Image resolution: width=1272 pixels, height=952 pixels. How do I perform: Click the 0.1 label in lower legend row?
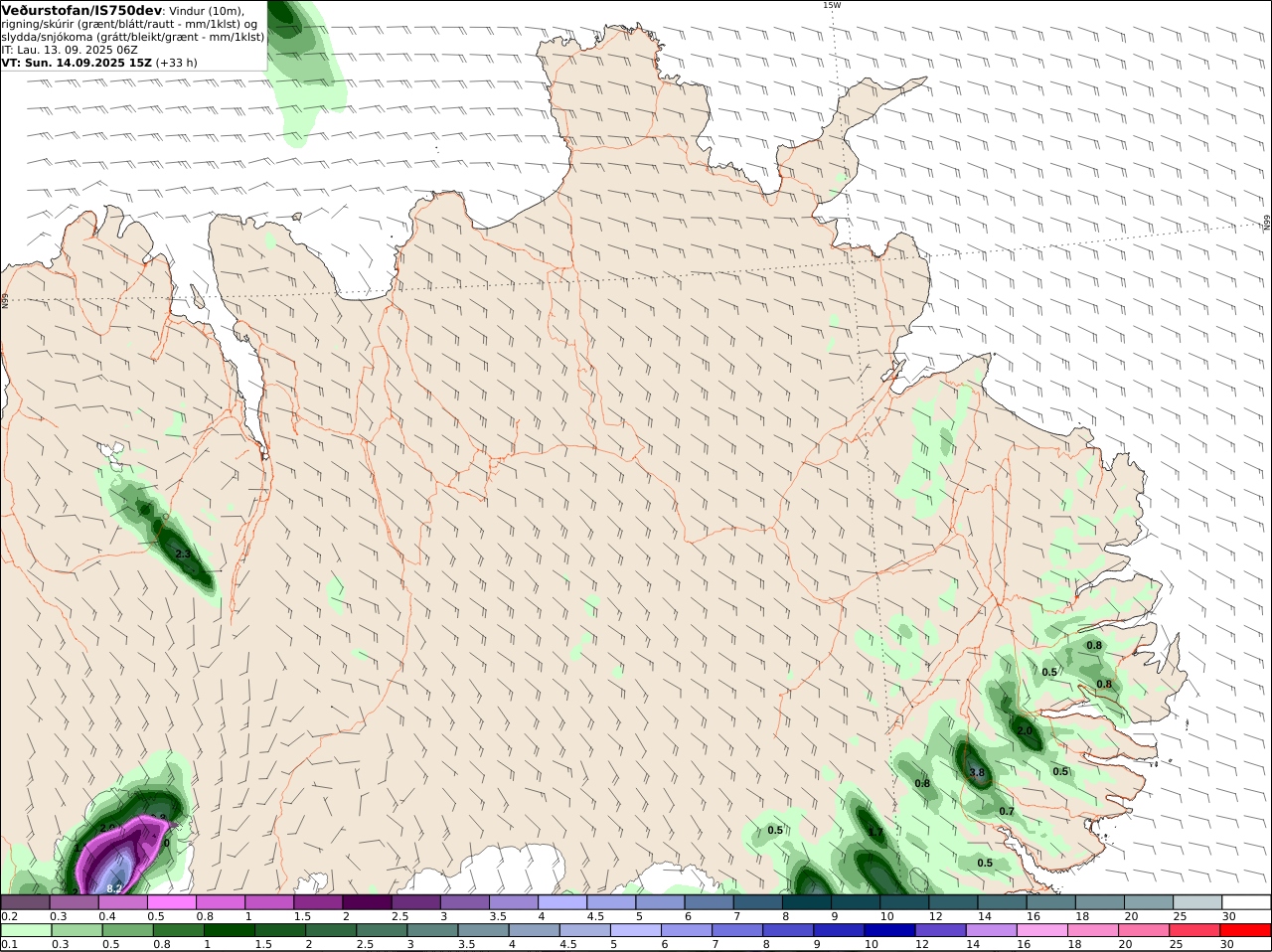tap(10, 943)
